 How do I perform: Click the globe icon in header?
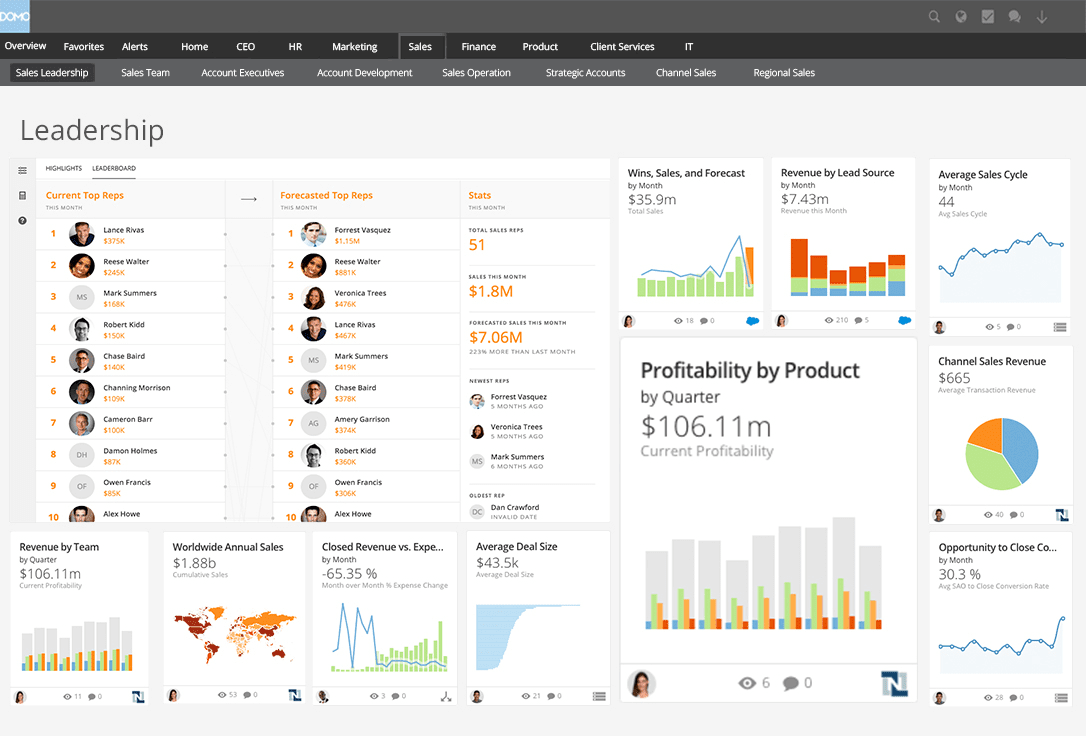[961, 17]
